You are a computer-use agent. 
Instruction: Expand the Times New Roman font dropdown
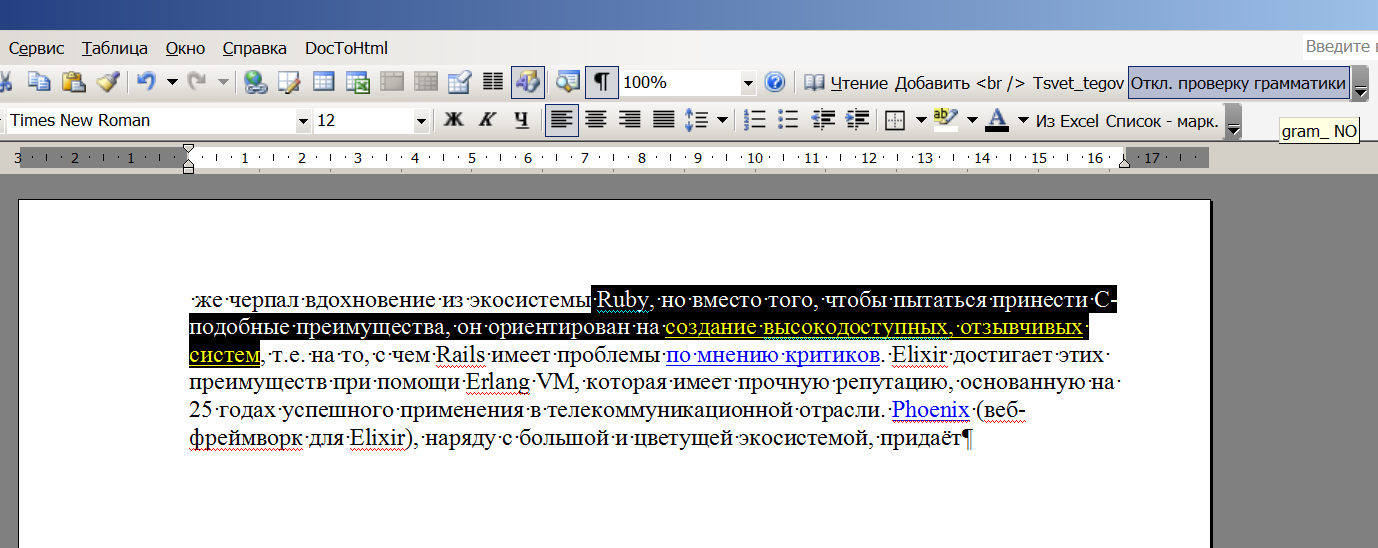303,121
